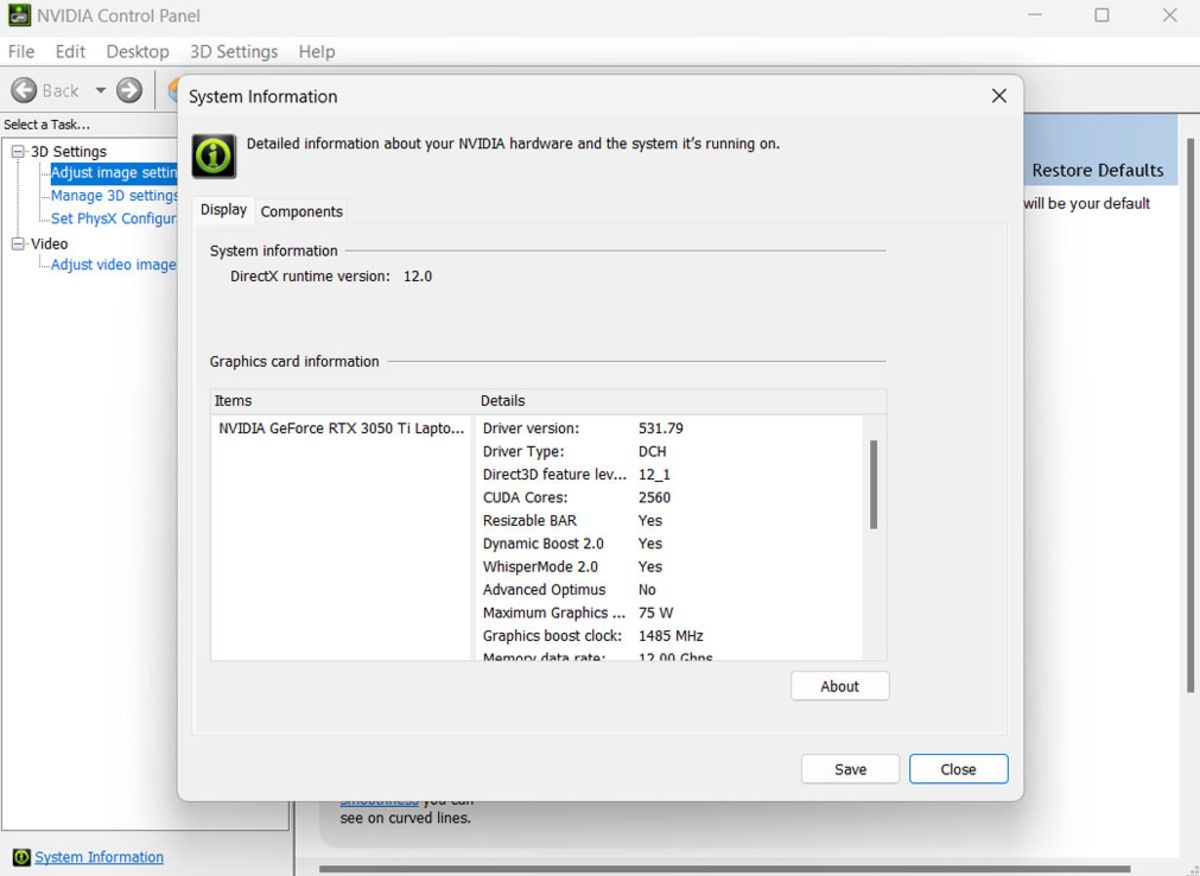Maximize the NVIDIA Control Panel window

coord(1101,16)
